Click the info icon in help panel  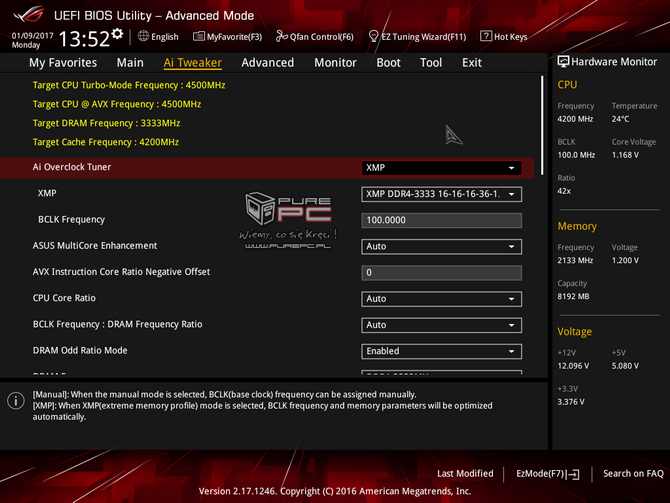pyautogui.click(x=16, y=401)
